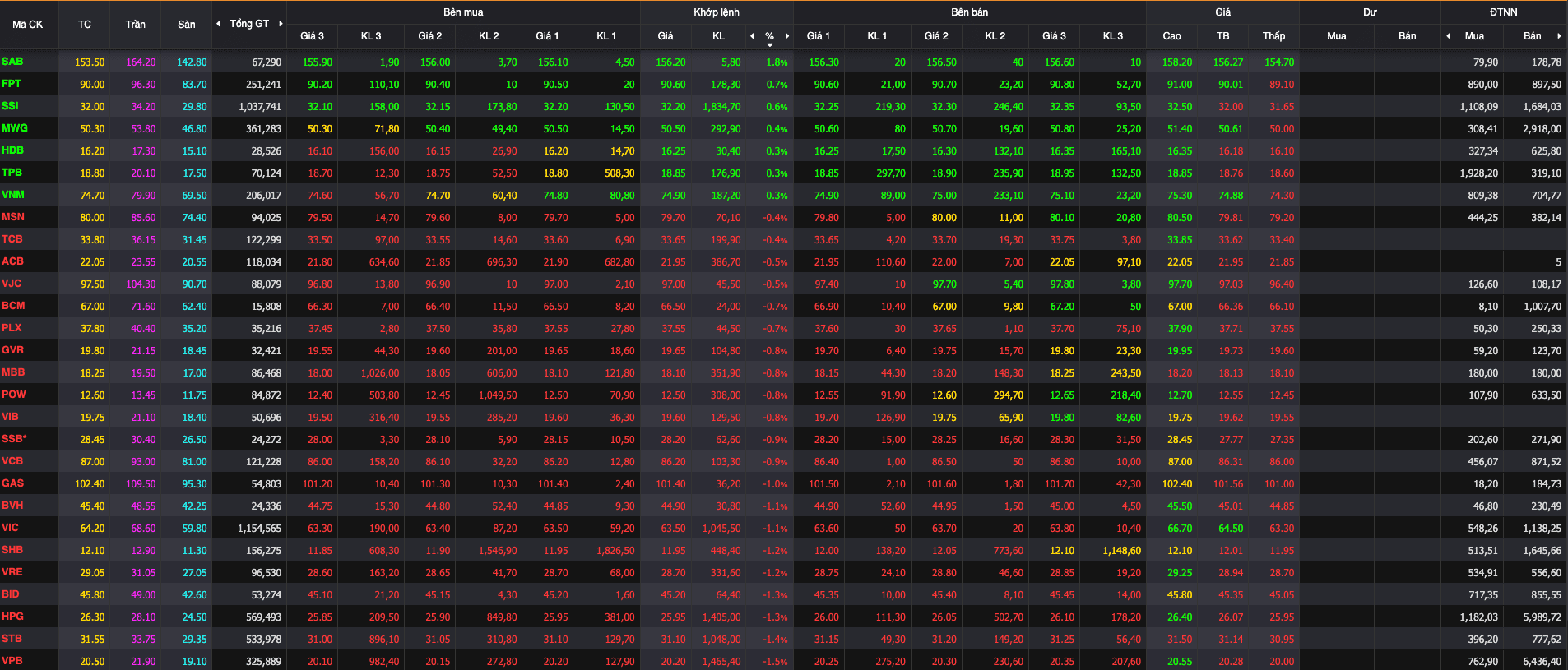Click the left arrow beside the Tổng GT header
The height and width of the screenshot is (670, 1568).
tap(218, 24)
